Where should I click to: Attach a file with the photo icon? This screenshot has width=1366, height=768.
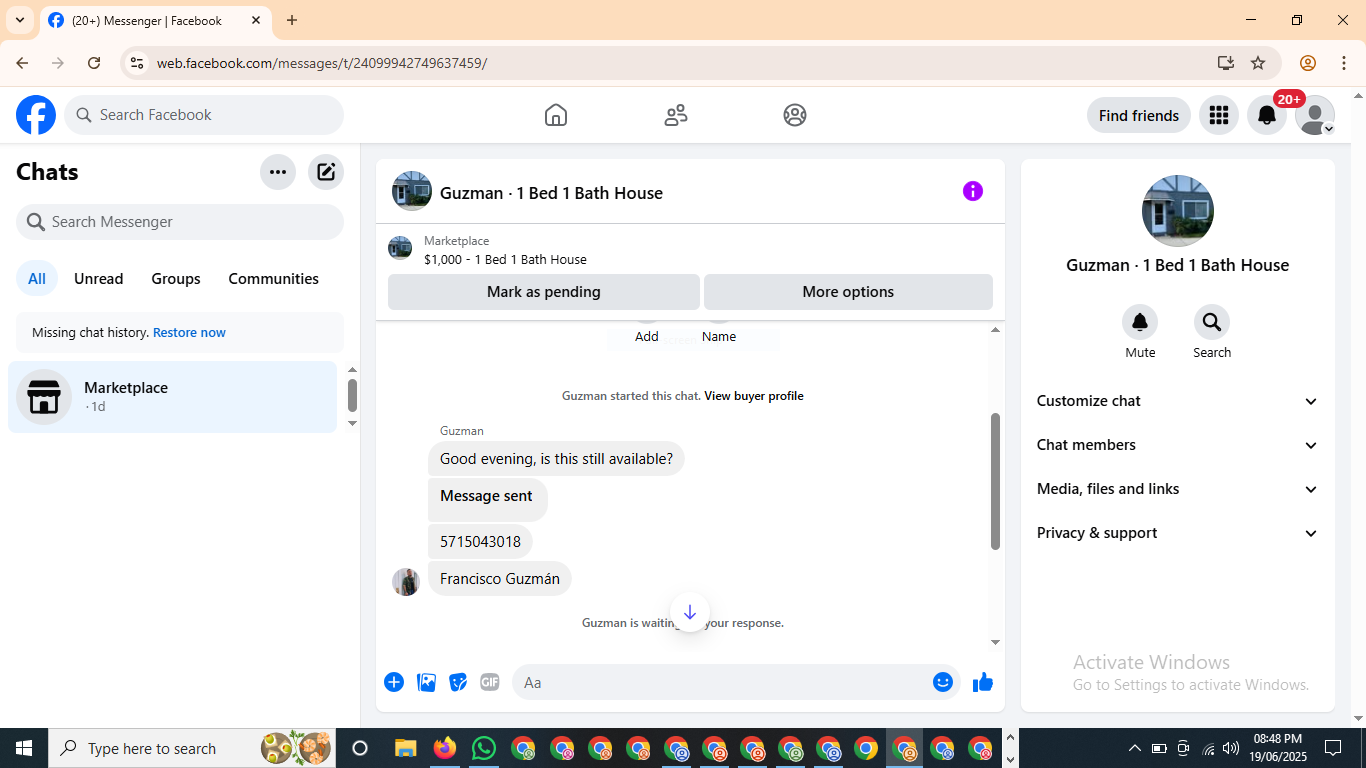426,682
